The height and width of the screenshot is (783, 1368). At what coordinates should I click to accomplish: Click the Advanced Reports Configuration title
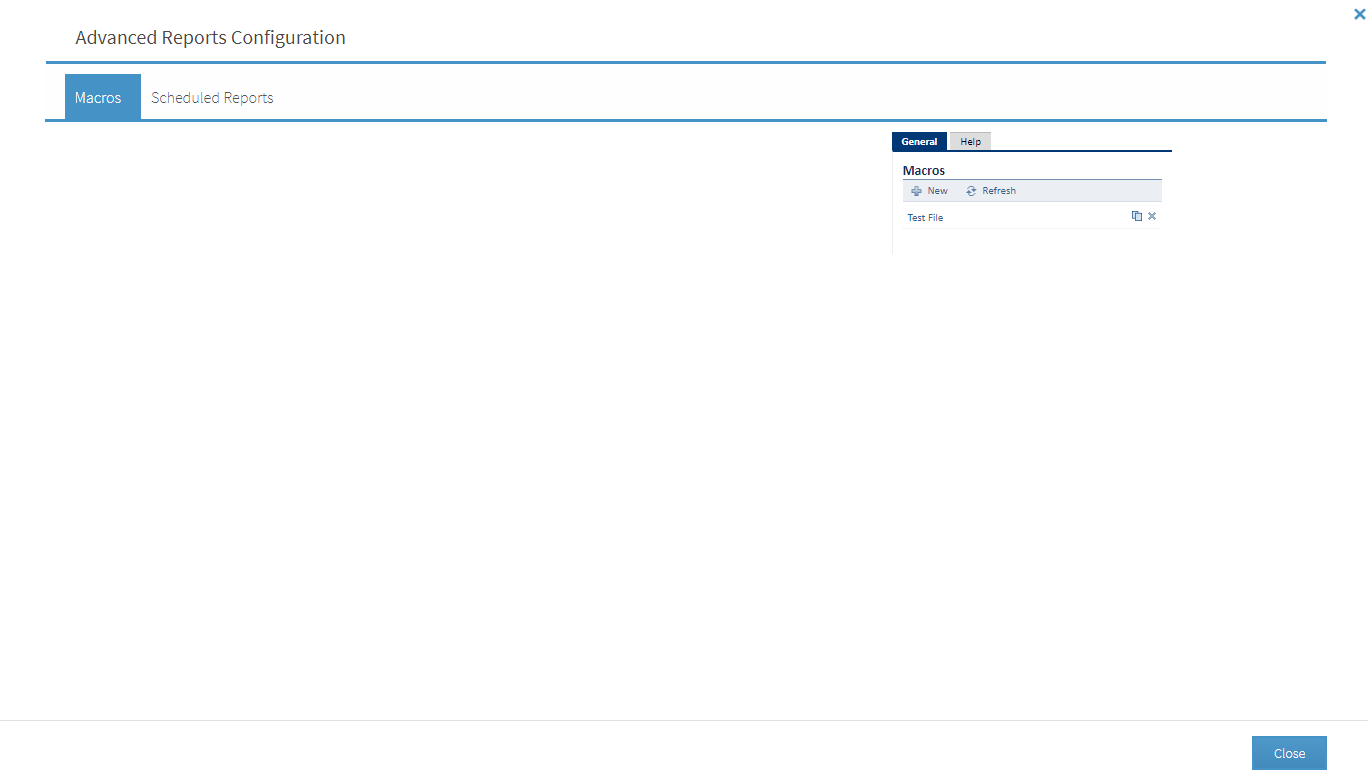(x=210, y=38)
